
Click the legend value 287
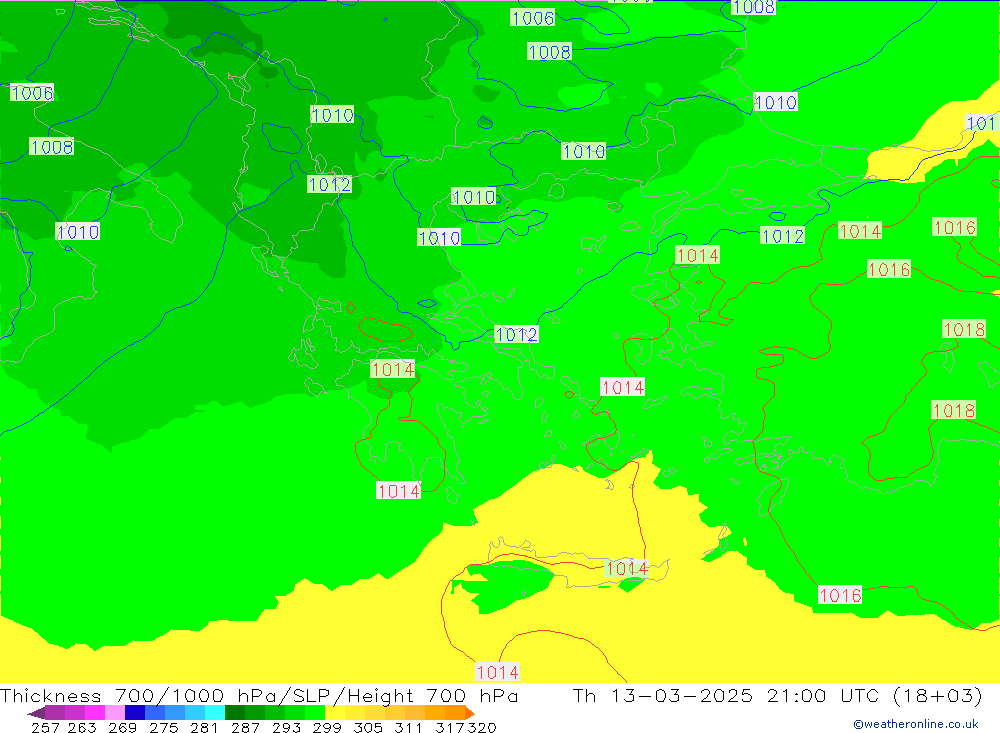pyautogui.click(x=246, y=727)
